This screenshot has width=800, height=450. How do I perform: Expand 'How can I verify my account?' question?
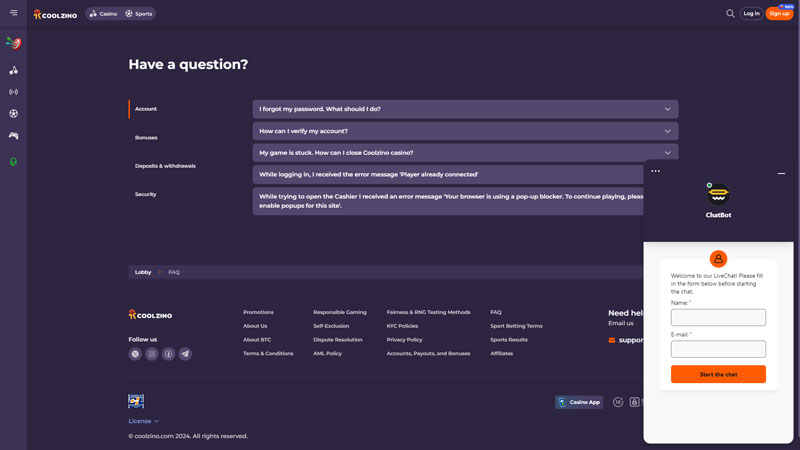[x=465, y=131]
